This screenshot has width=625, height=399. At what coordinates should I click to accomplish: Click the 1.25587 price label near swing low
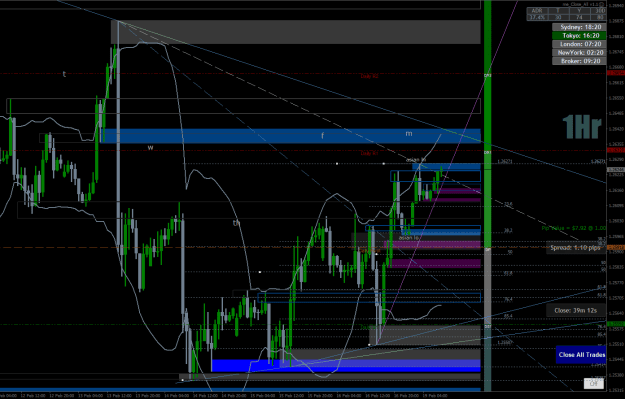click(x=505, y=342)
